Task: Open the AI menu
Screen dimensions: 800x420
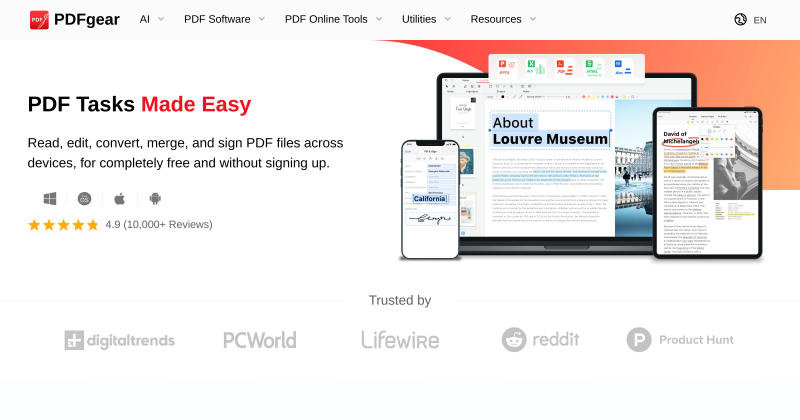Action: click(x=145, y=19)
